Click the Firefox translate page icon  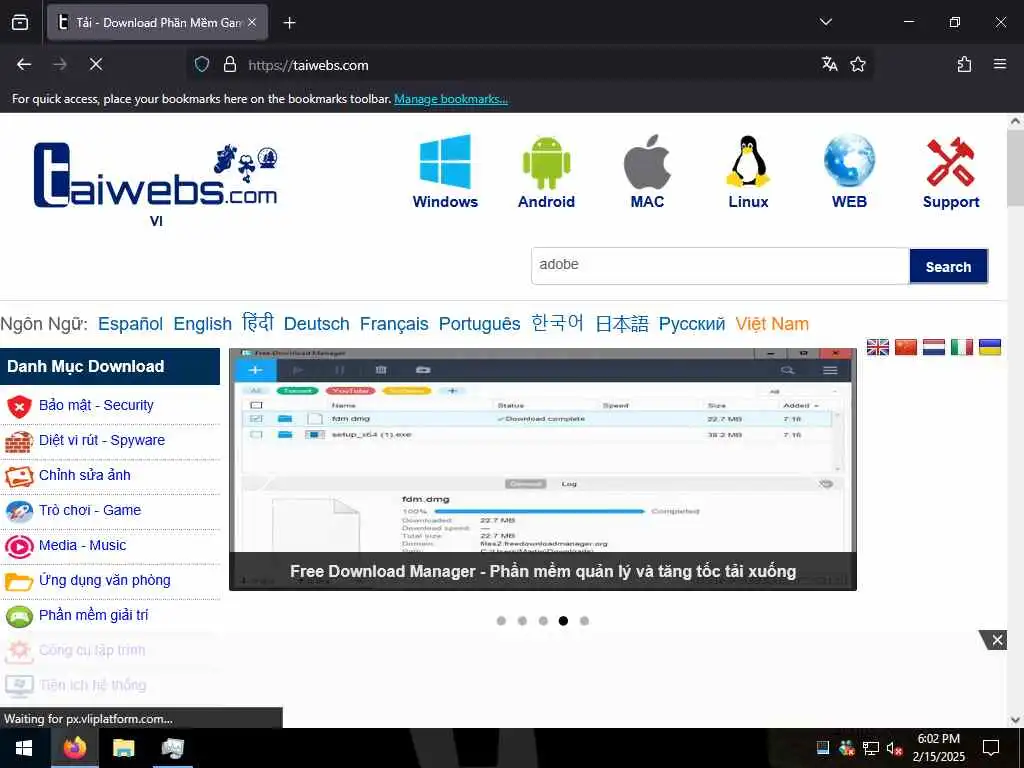(829, 64)
